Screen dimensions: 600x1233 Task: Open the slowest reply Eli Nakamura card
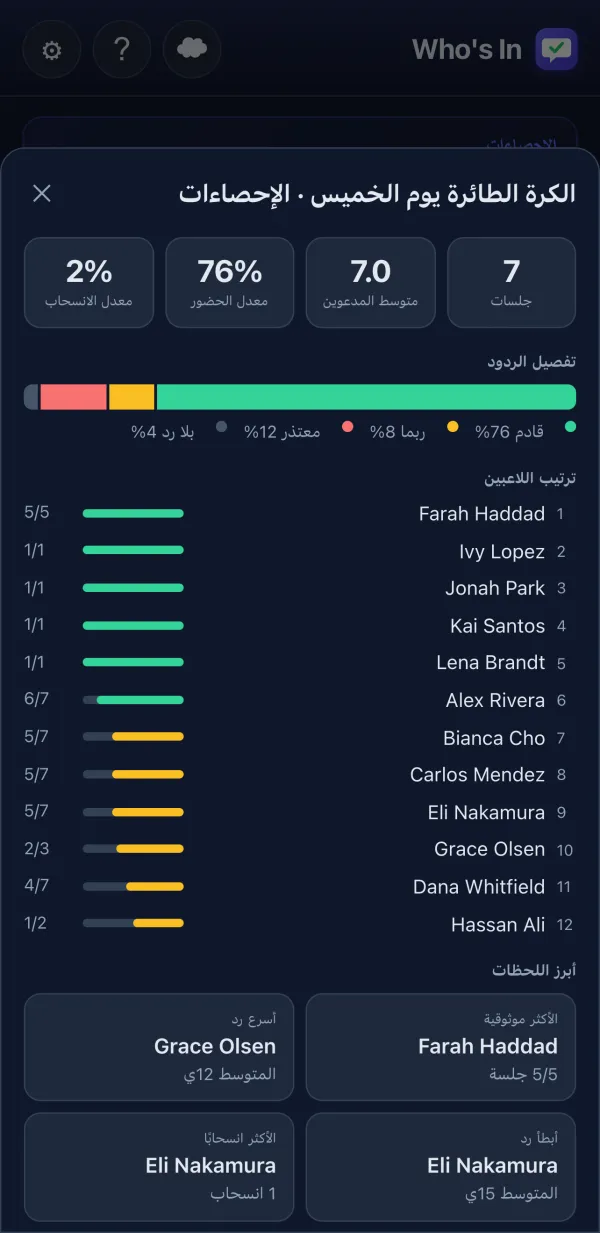441,1167
